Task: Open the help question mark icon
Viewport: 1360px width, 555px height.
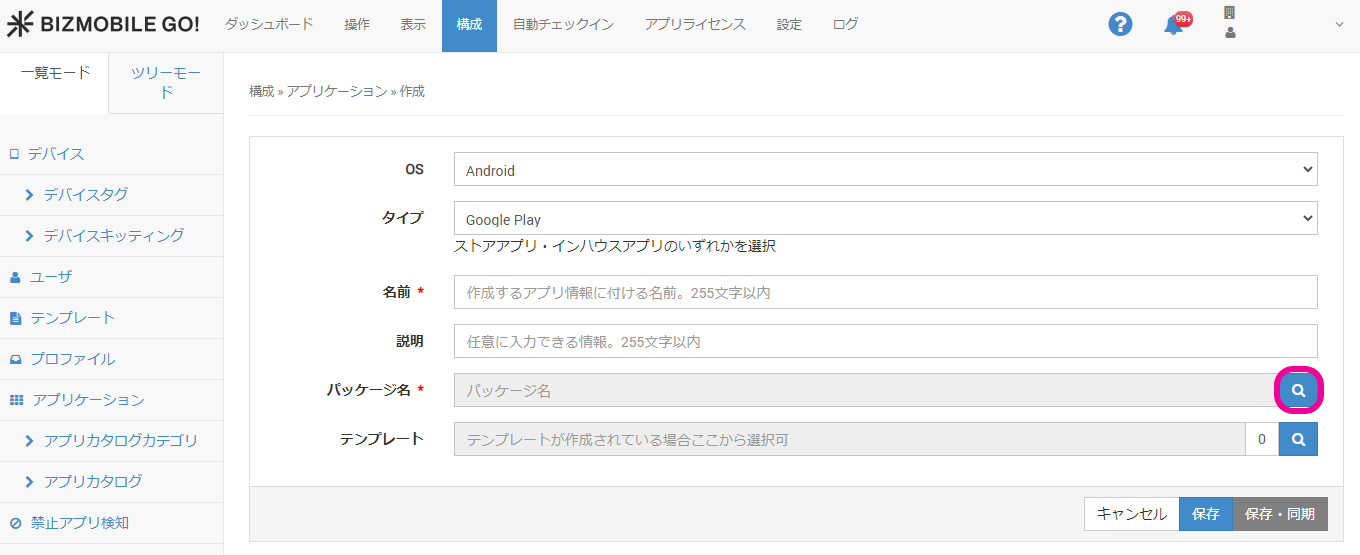Action: pyautogui.click(x=1120, y=25)
